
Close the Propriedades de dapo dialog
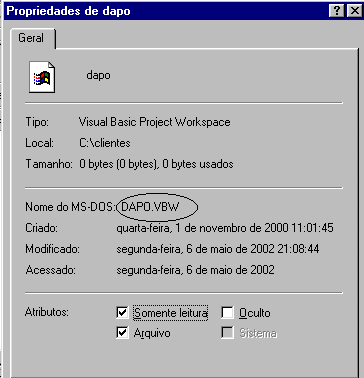354,11
